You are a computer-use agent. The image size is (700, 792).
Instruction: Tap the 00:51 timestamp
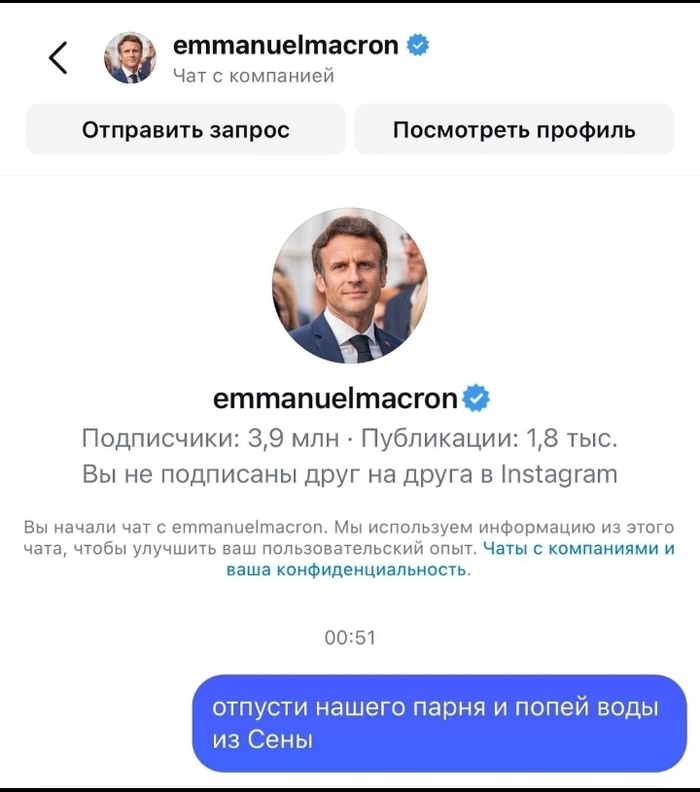tap(350, 637)
